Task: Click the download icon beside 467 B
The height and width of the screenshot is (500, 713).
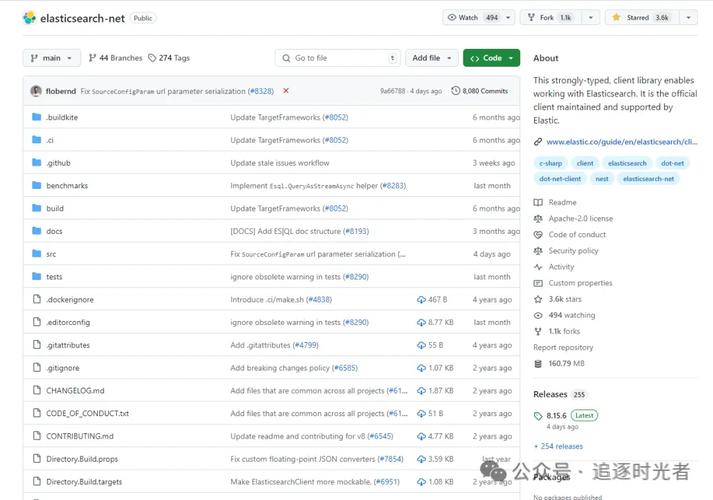Action: pos(421,300)
